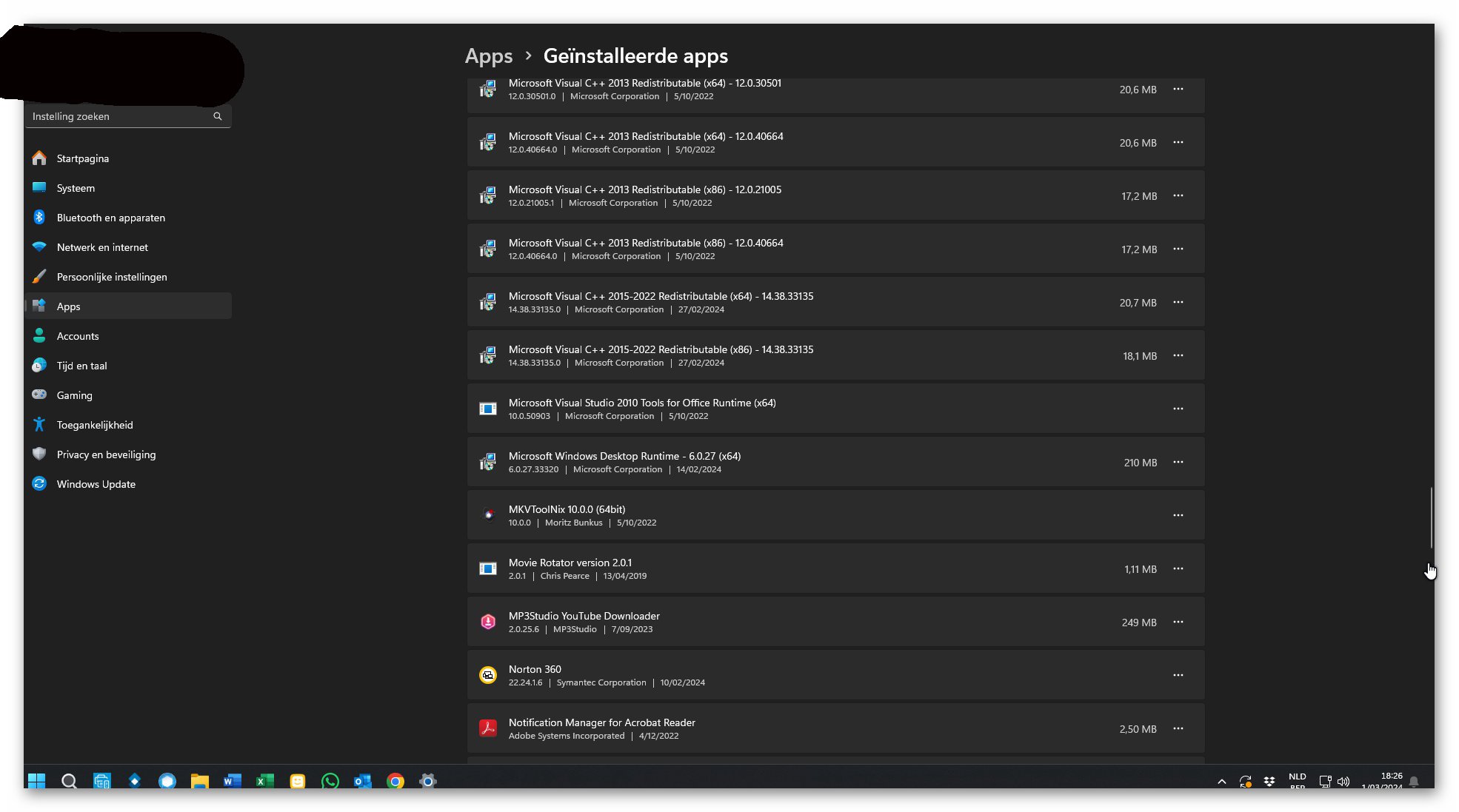
Task: Select Privacy en beveiliging in sidebar
Action: (106, 454)
